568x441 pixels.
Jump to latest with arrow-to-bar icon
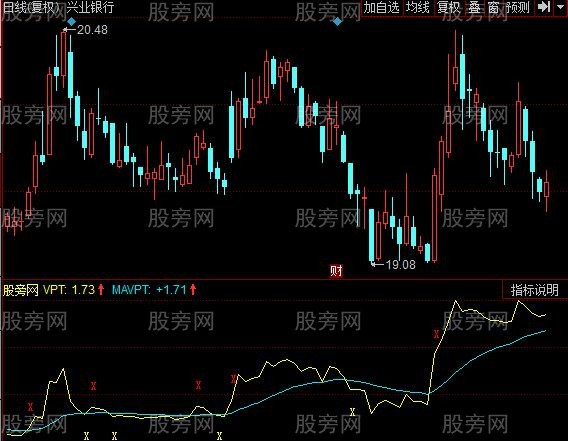[544, 7]
